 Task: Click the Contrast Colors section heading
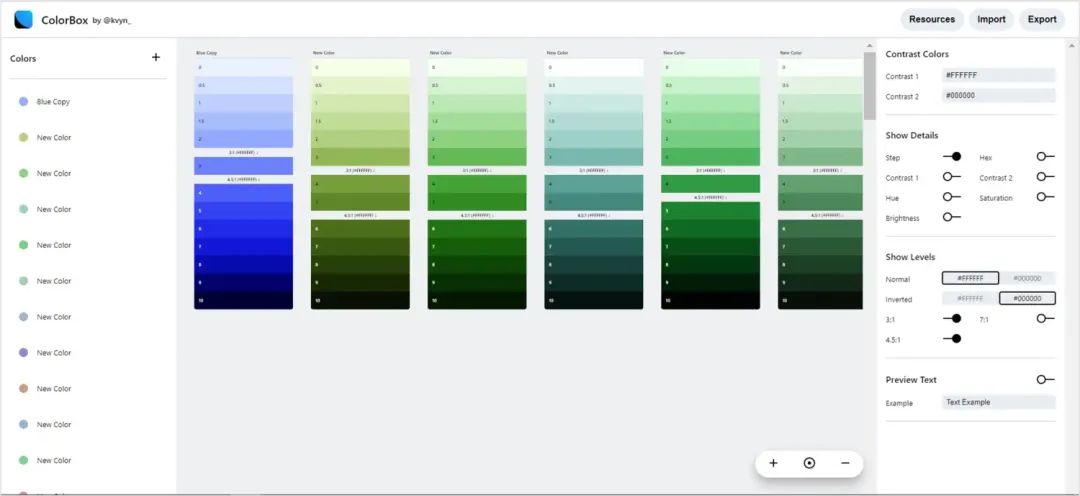point(917,54)
